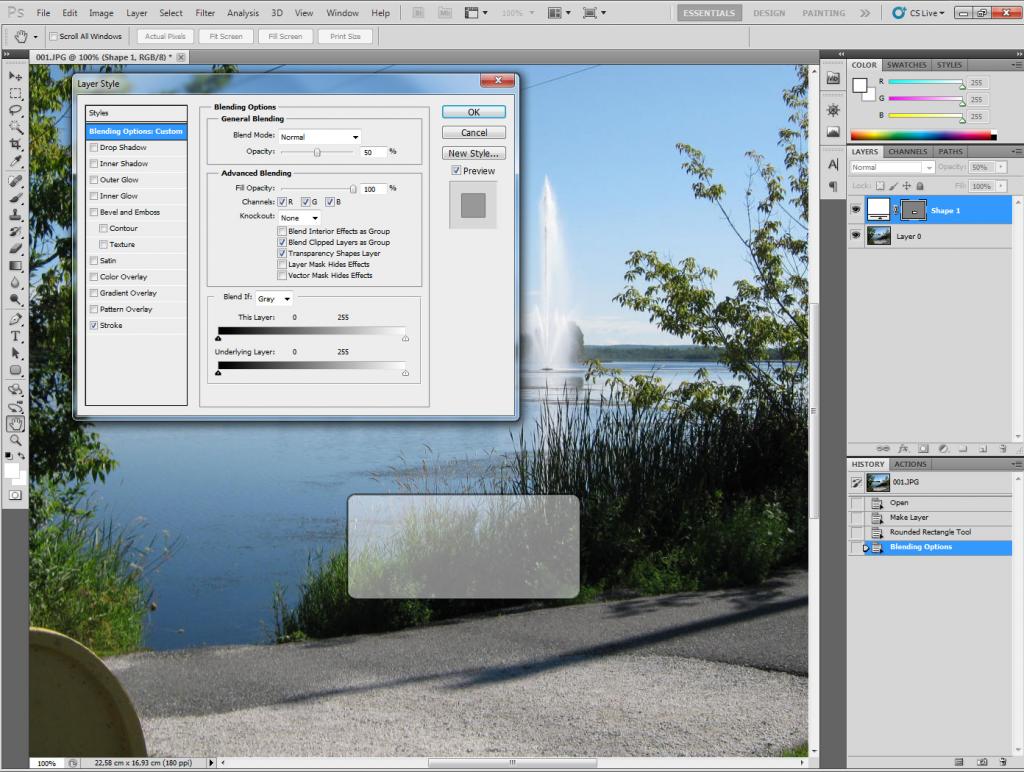Image resolution: width=1024 pixels, height=772 pixels.
Task: Switch to the Actions tab
Action: pyautogui.click(x=910, y=464)
